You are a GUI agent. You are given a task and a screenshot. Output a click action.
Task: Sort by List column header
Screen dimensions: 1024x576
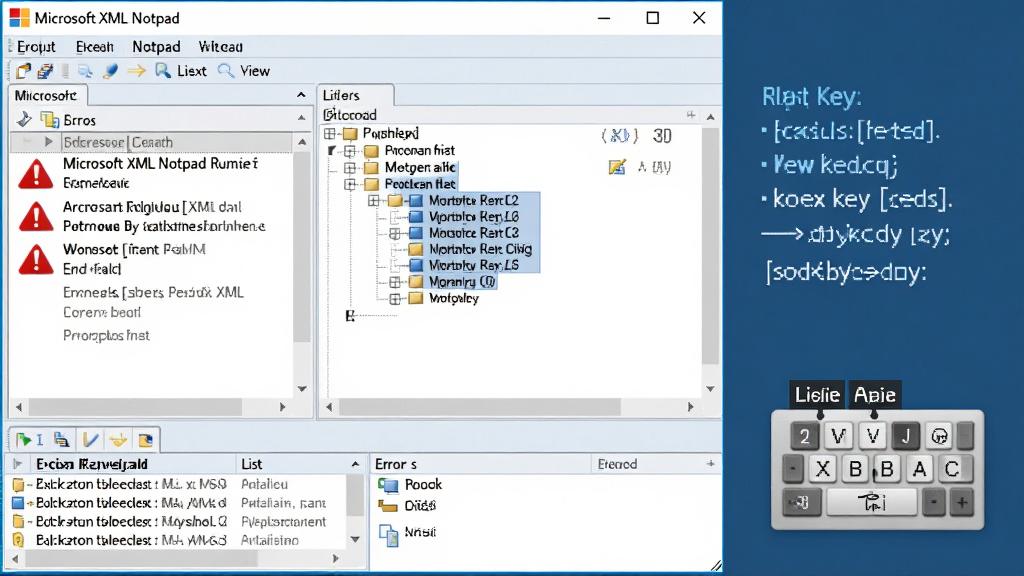[x=251, y=464]
